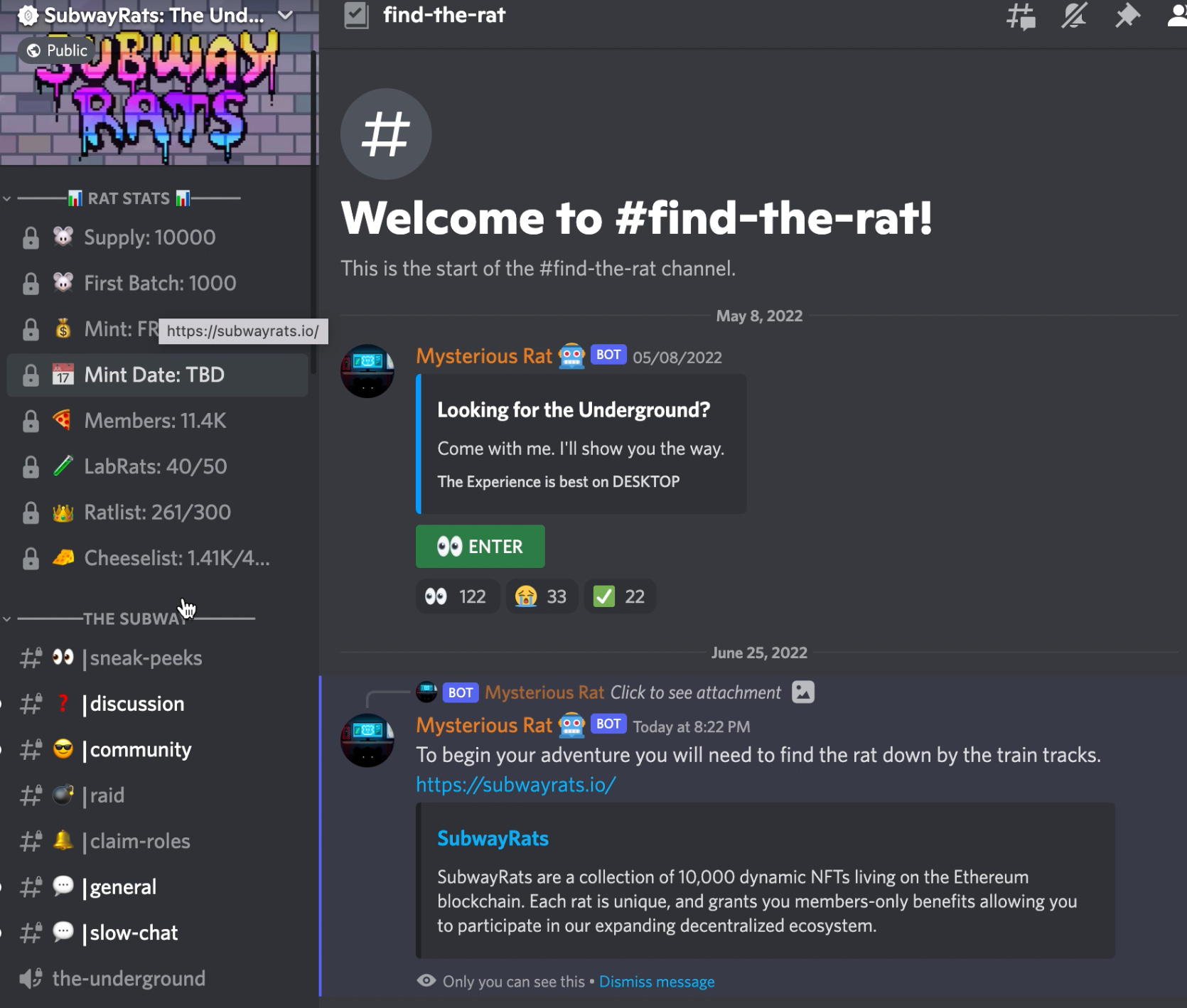Select the sneak-peeks channel

click(158, 658)
